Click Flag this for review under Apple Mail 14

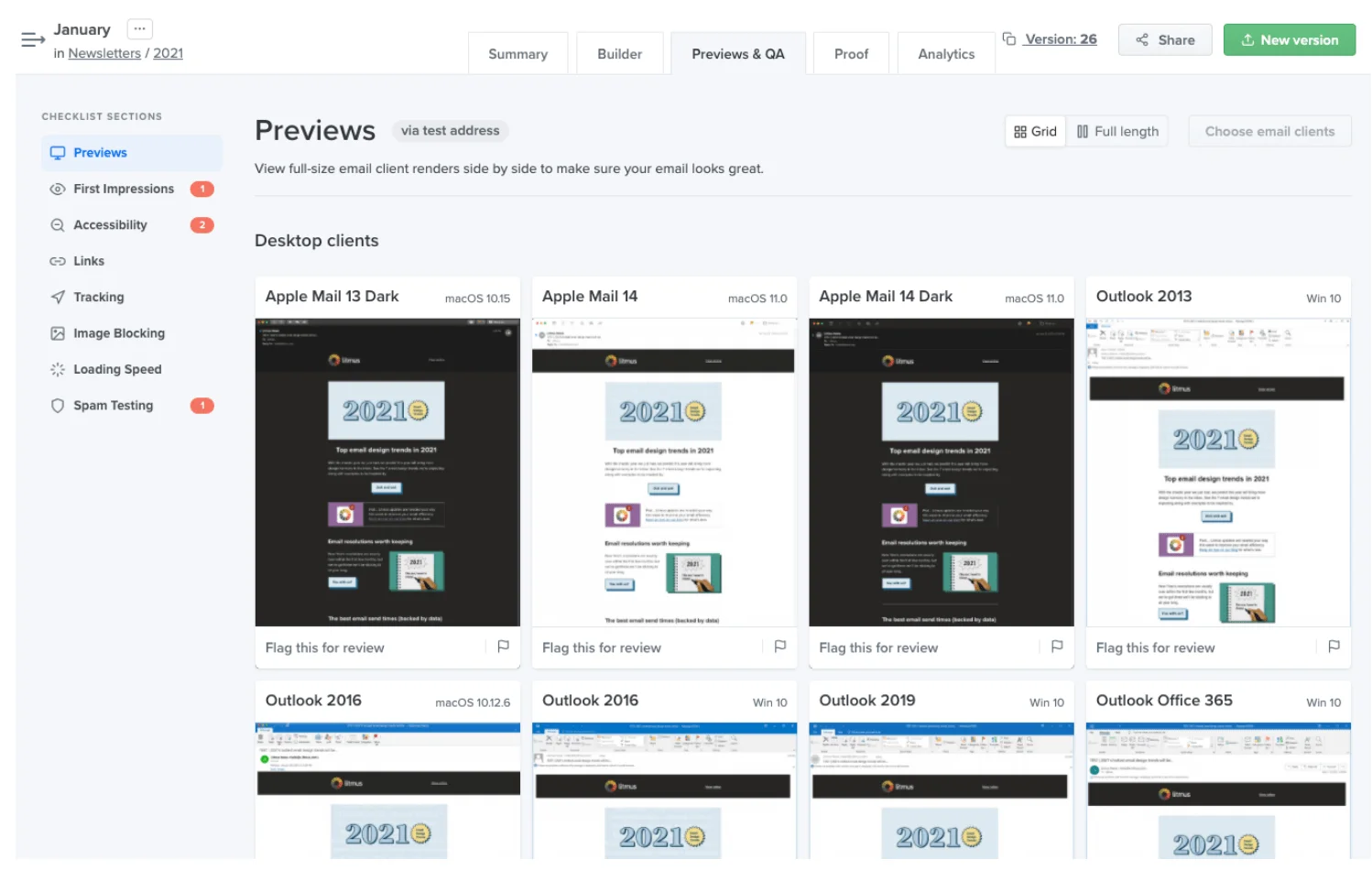(602, 648)
